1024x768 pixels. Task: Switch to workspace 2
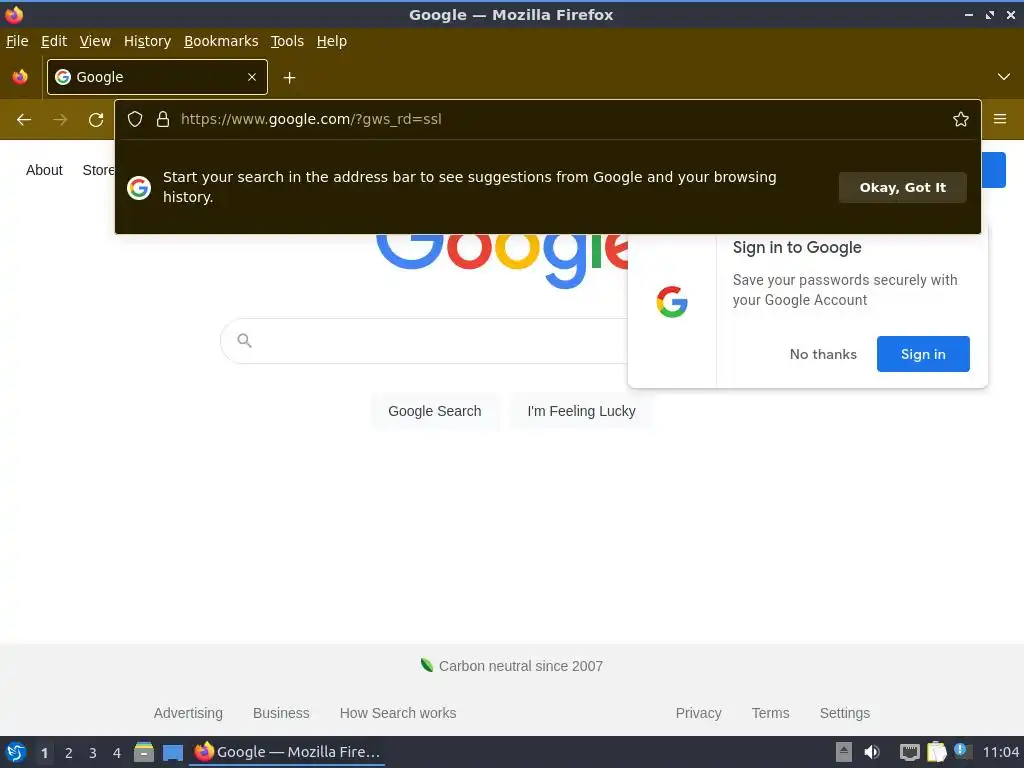(x=69, y=753)
